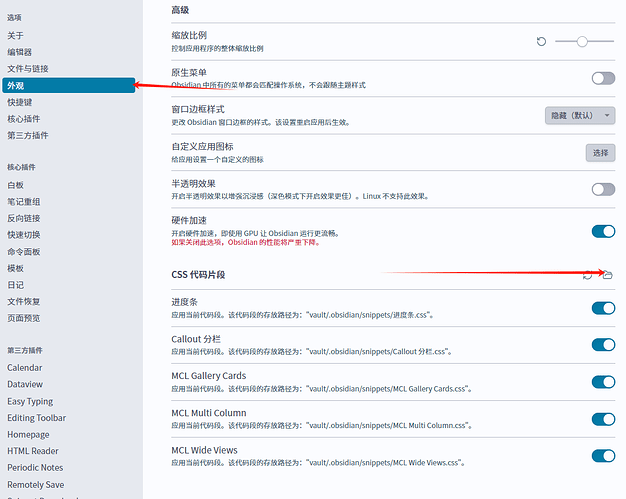626x499 pixels.
Task: Click 选择 button for custom app icon
Action: tap(600, 153)
